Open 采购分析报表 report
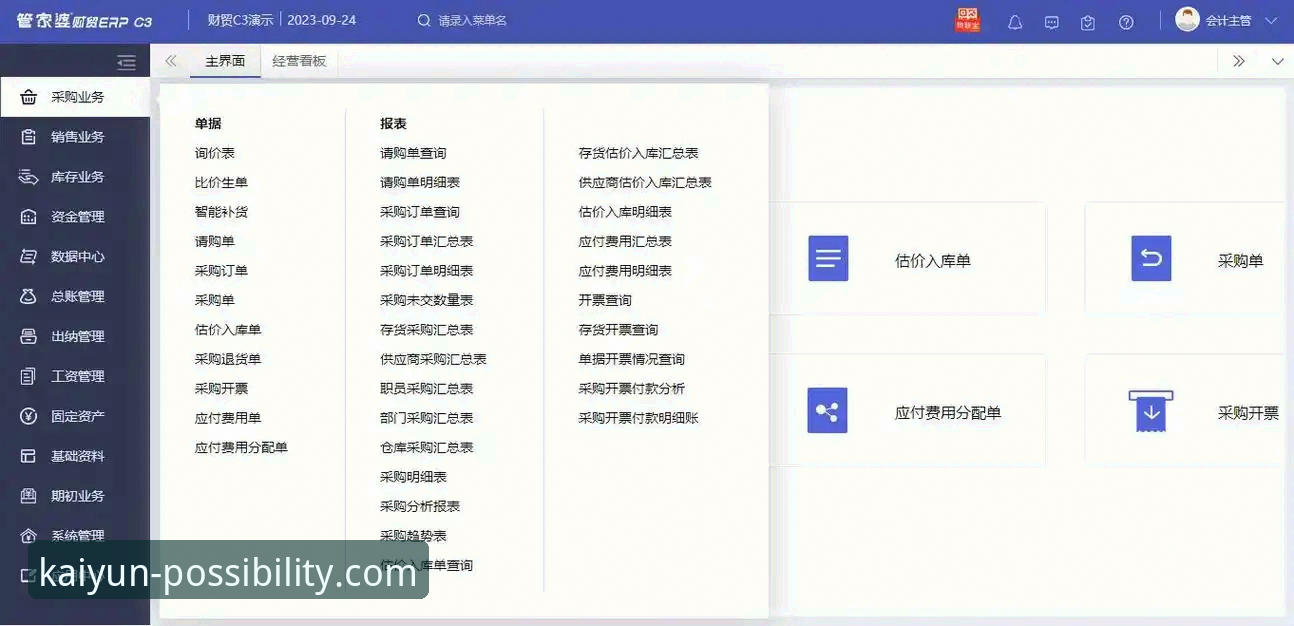Image resolution: width=1294 pixels, height=626 pixels. [x=420, y=506]
